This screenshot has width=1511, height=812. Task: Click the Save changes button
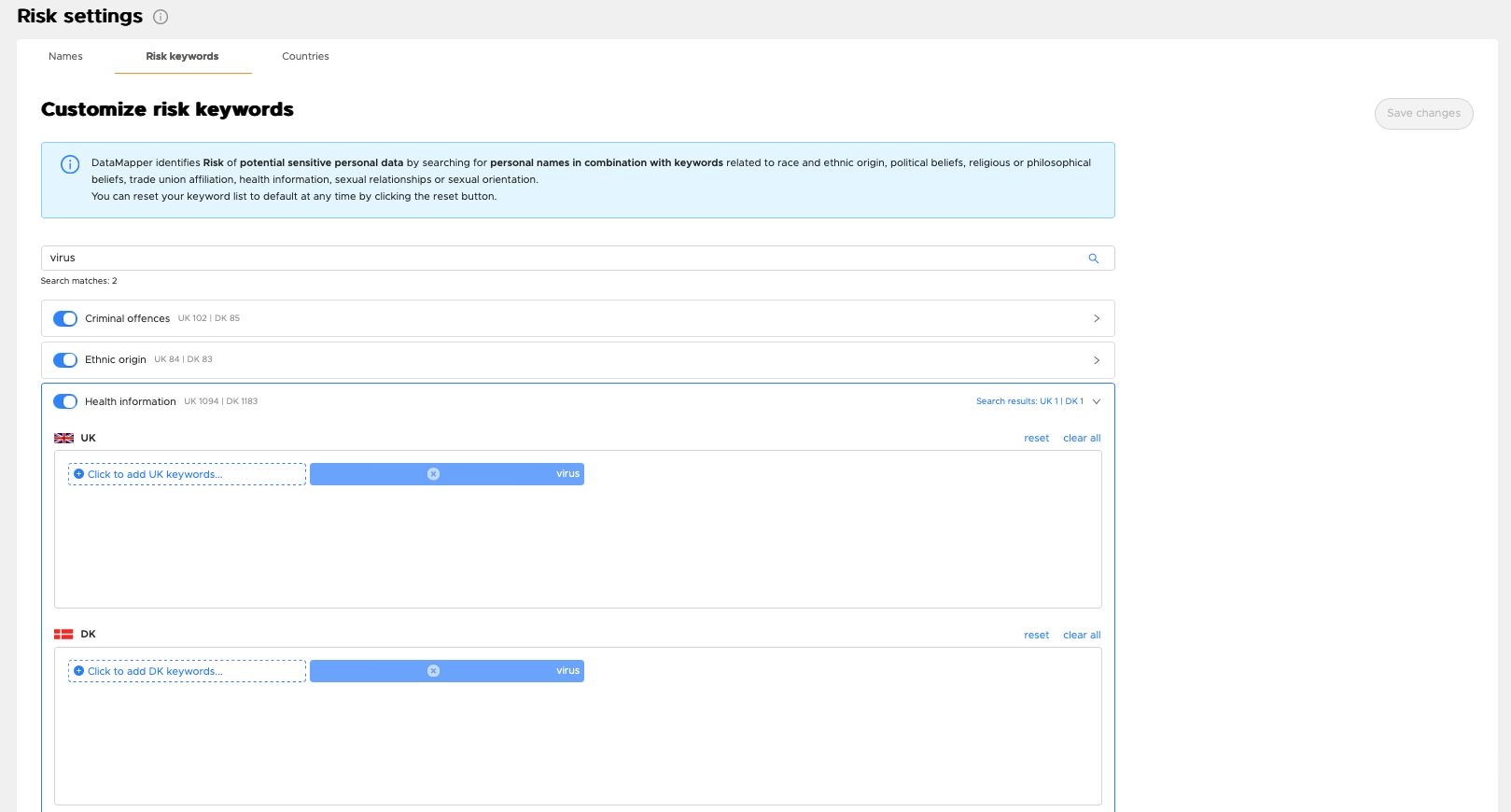click(x=1423, y=114)
